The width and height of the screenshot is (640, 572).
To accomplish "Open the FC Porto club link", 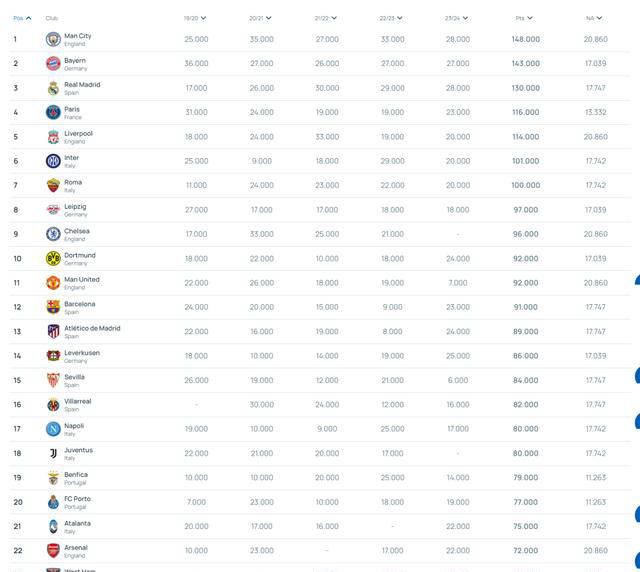I will click(x=77, y=499).
